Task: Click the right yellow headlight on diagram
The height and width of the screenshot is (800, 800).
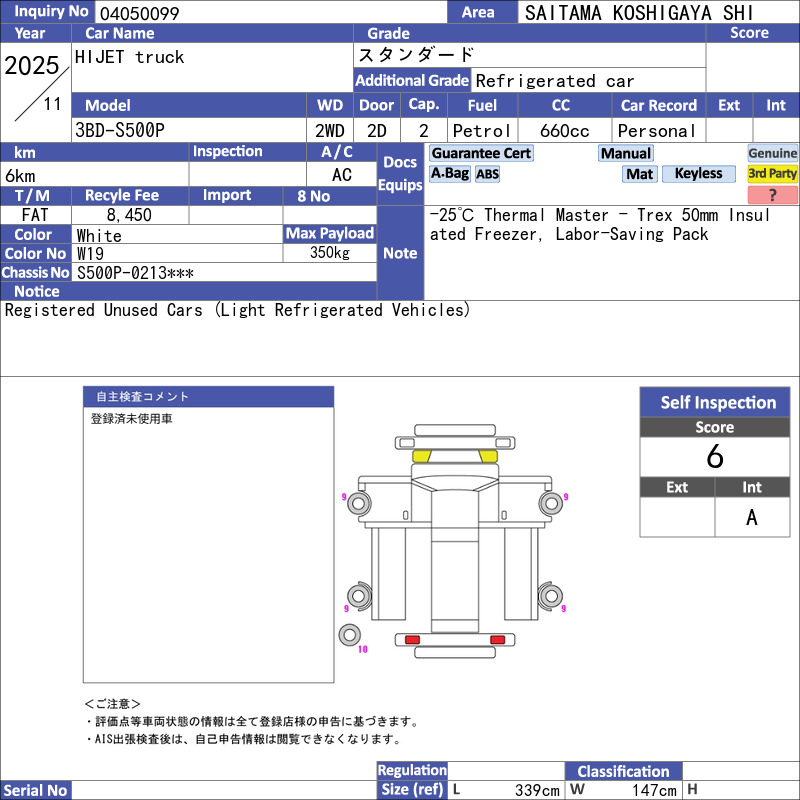Action: (x=488, y=456)
